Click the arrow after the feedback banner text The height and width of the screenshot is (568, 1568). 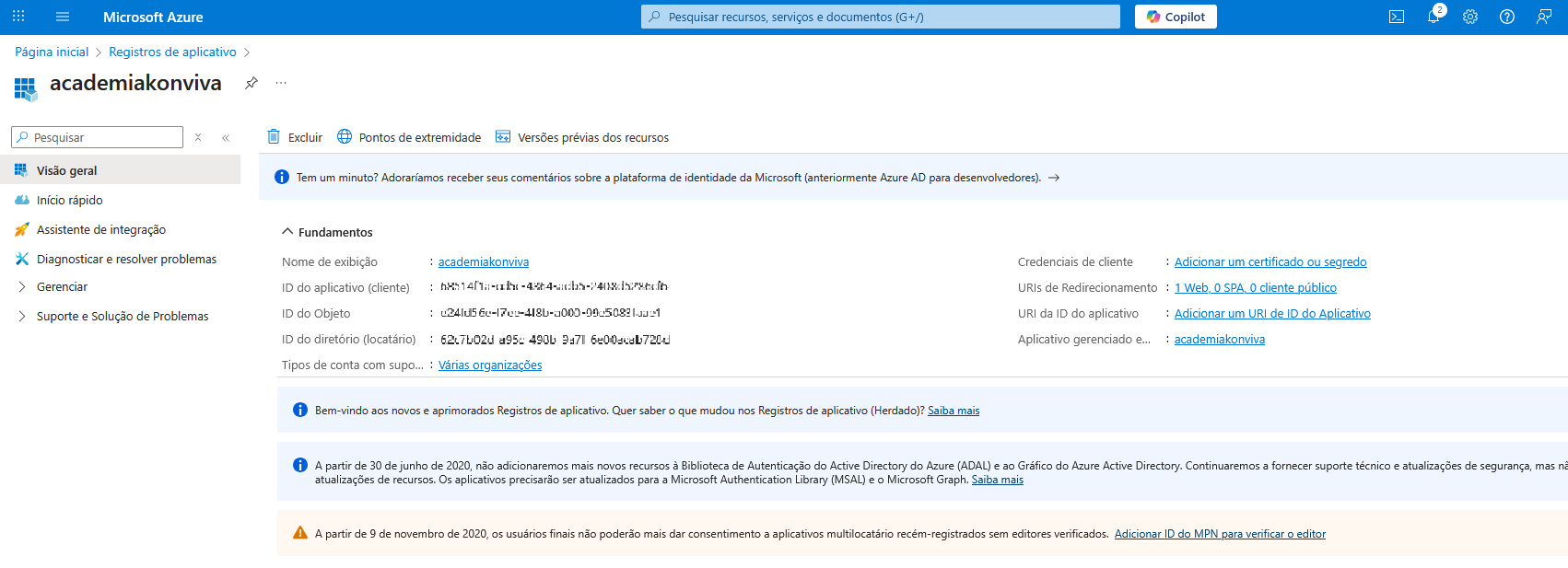pos(1054,178)
